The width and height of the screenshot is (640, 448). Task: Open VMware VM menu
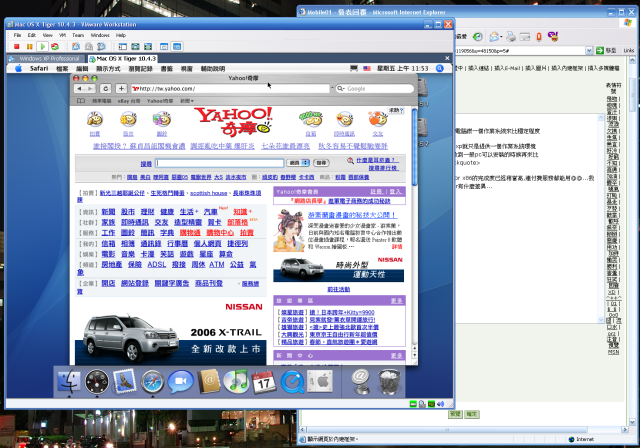pyautogui.click(x=62, y=35)
